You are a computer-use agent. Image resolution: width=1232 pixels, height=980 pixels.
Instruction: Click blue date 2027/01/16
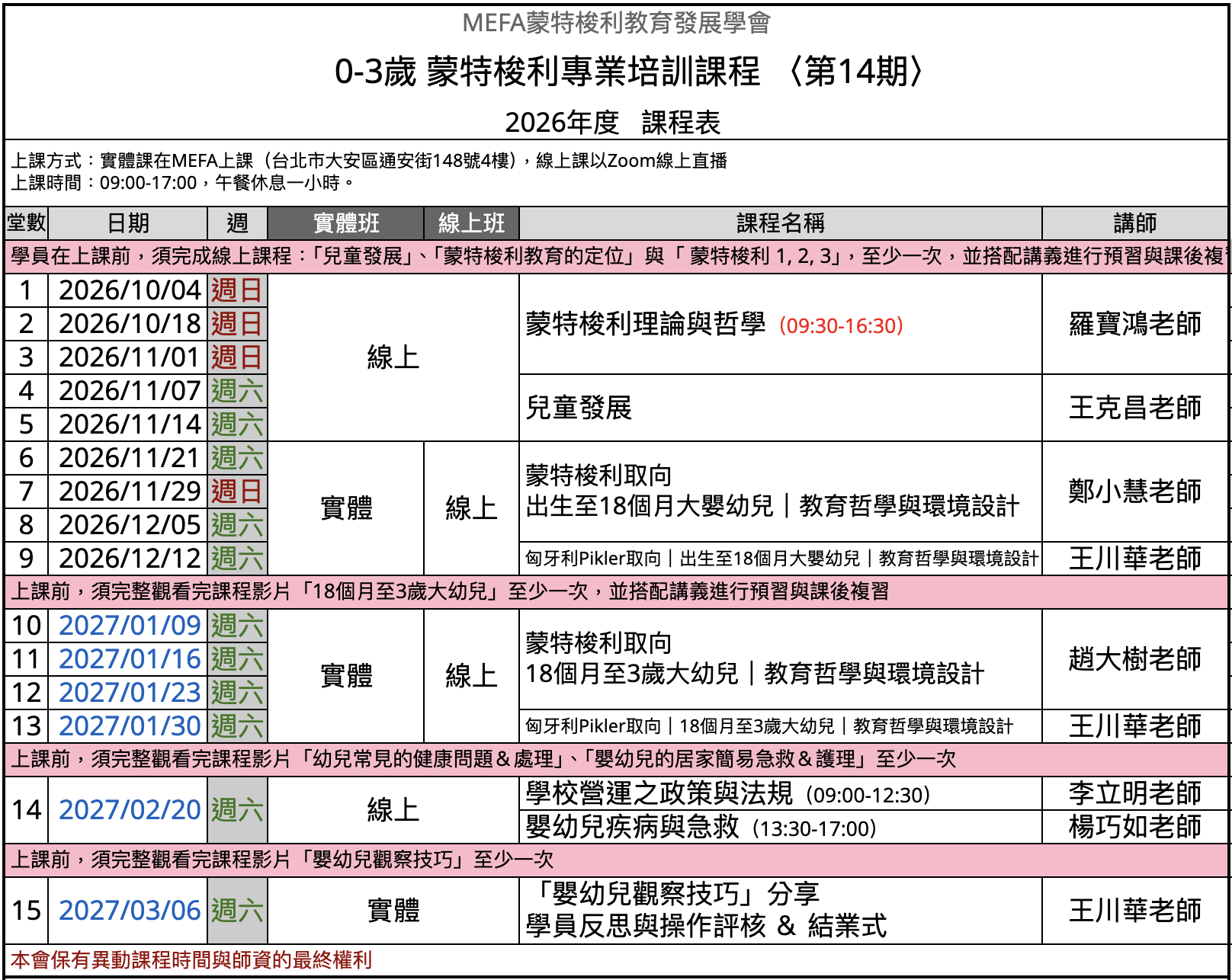(x=130, y=659)
